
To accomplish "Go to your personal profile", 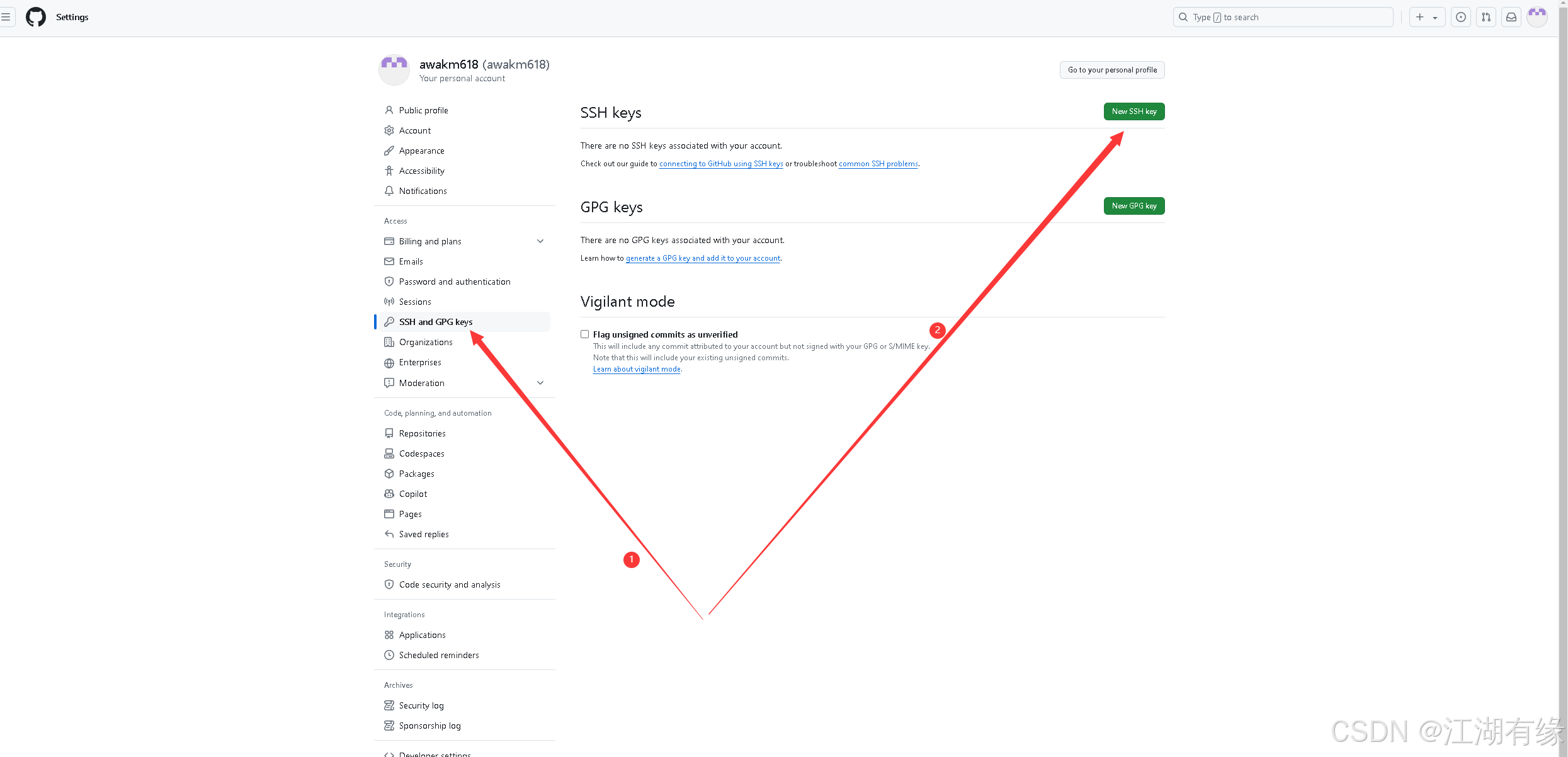I will (1112, 70).
